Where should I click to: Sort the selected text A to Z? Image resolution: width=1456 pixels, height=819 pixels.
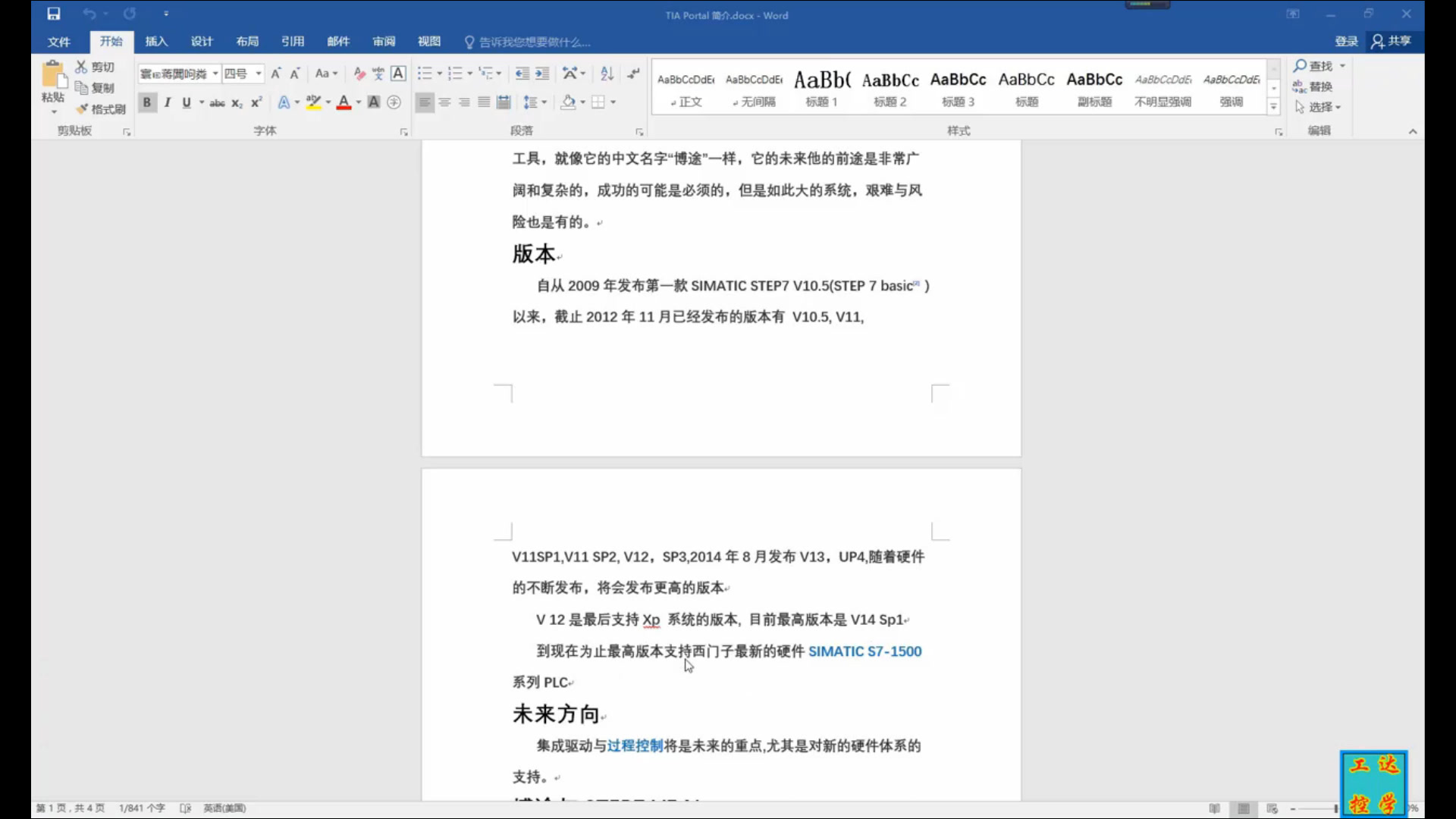tap(607, 74)
